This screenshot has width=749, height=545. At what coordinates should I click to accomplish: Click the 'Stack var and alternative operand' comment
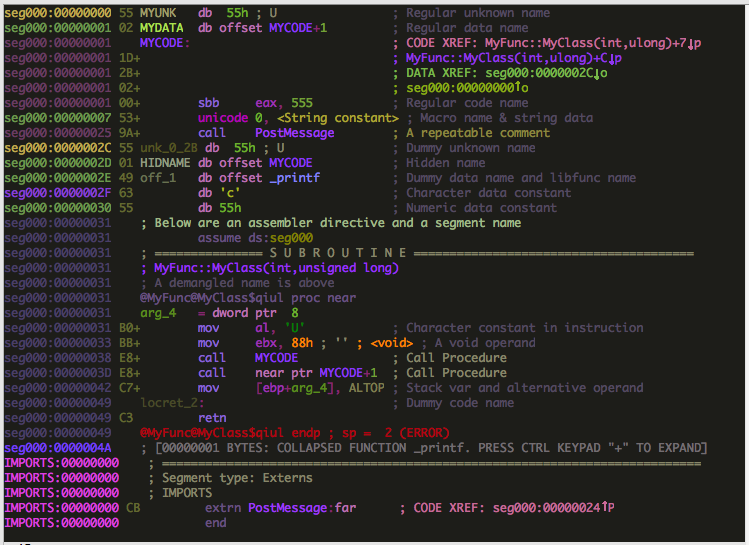[x=524, y=388]
